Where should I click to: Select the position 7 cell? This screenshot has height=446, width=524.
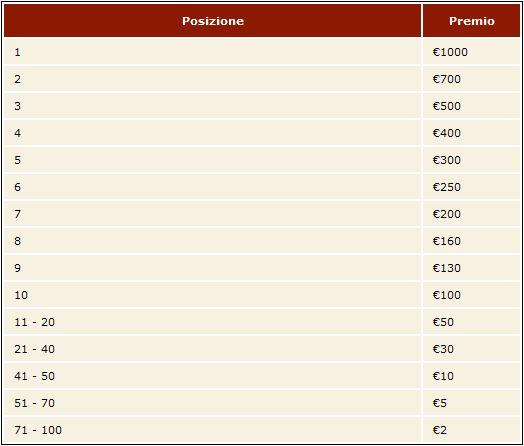[x=213, y=214]
